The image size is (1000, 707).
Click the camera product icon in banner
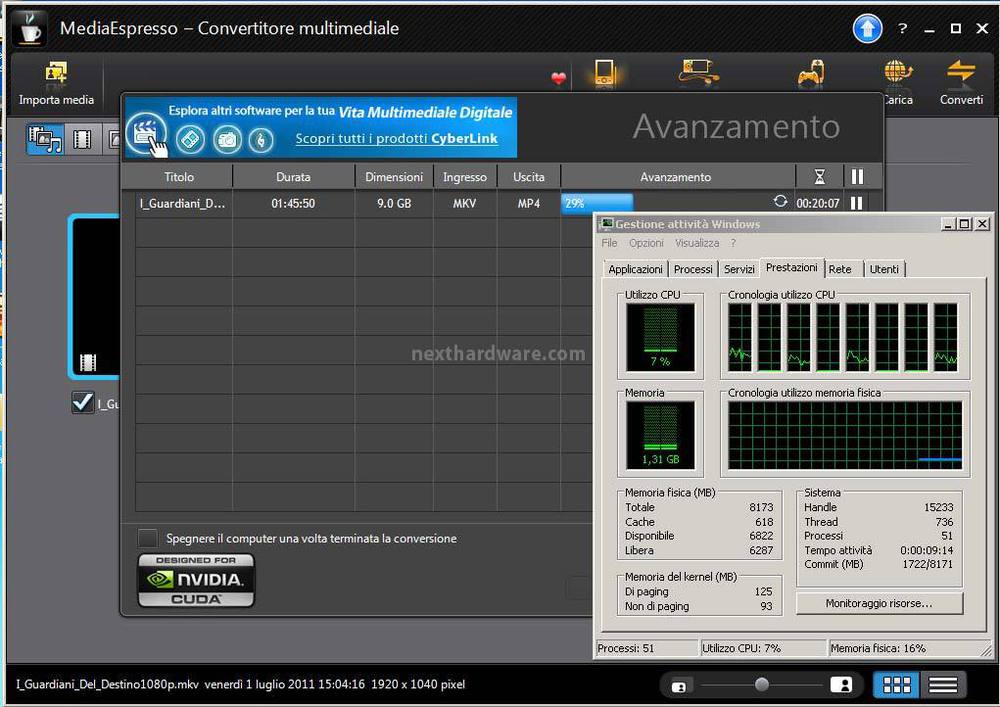228,139
